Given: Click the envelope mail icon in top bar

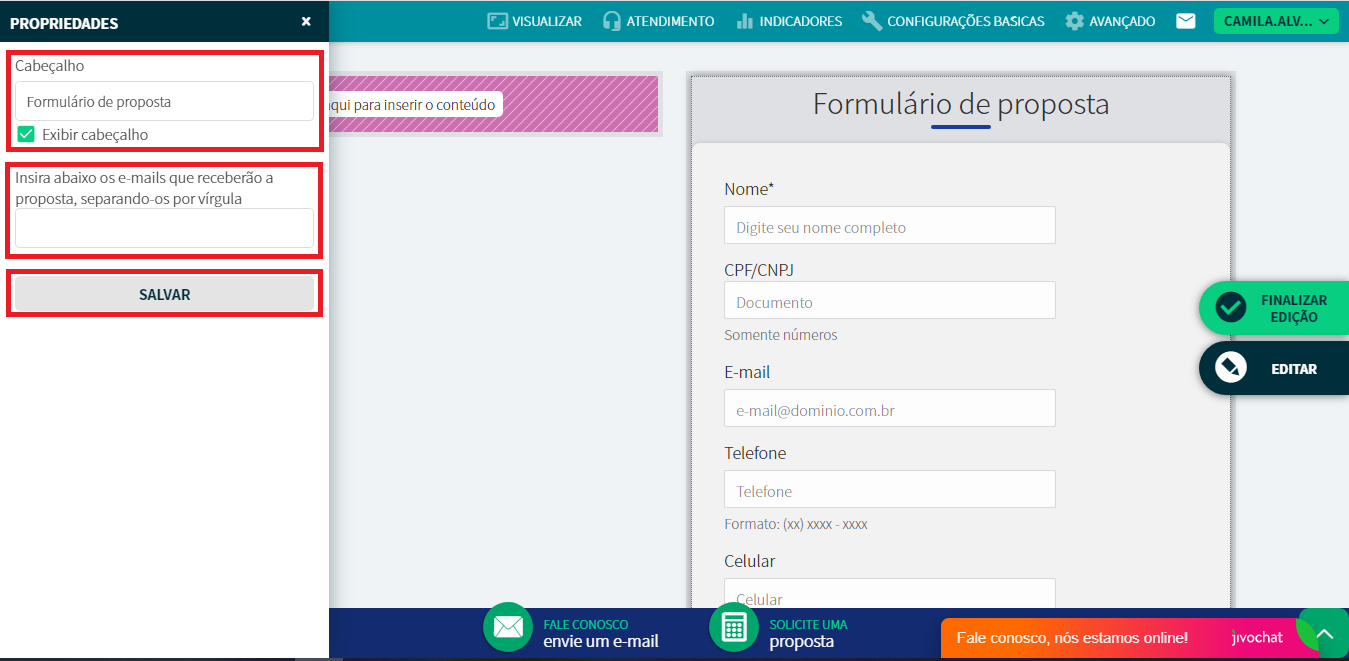Looking at the screenshot, I should 1185,21.
